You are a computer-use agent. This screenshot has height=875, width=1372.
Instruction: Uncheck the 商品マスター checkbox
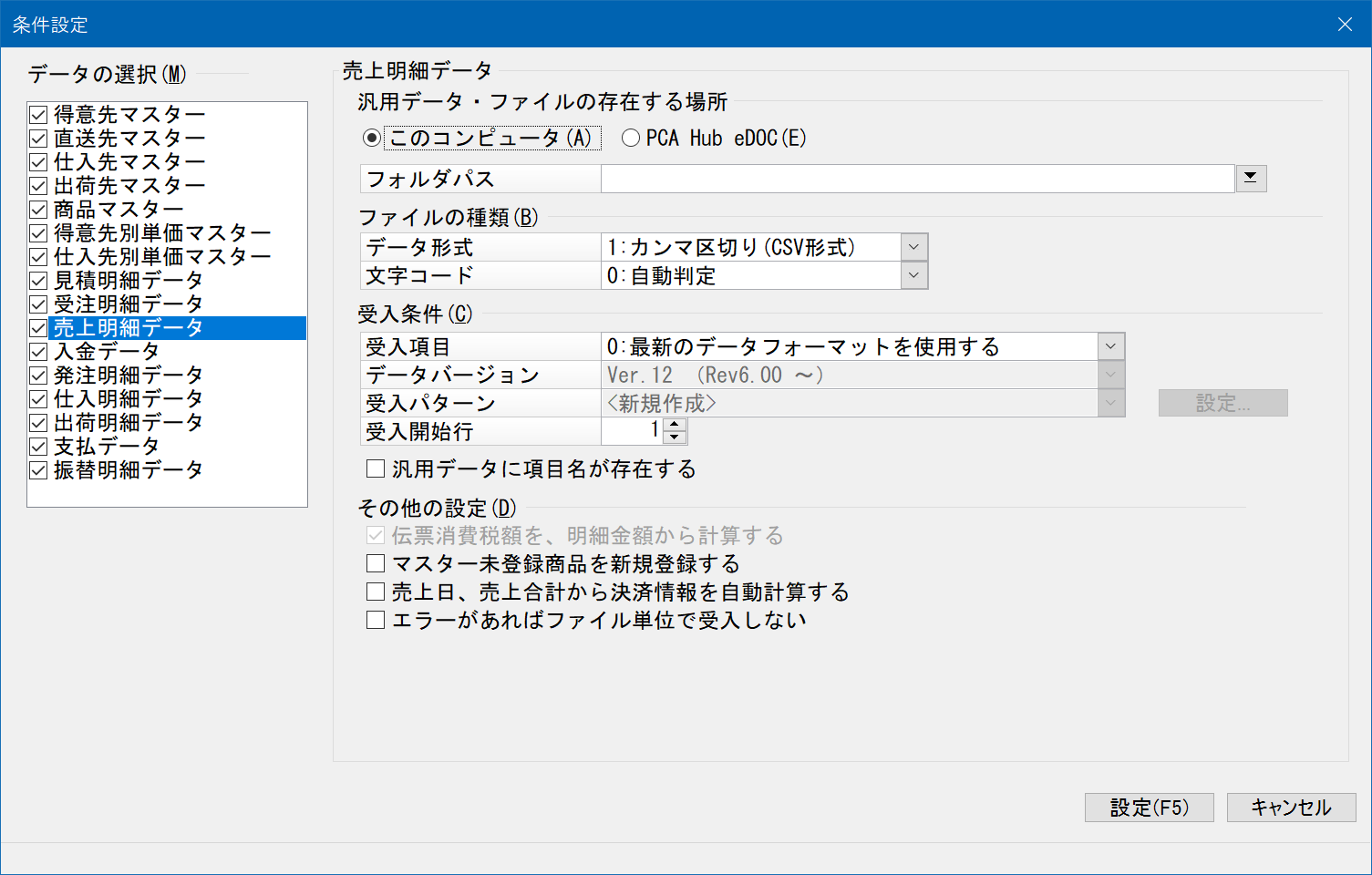(x=38, y=210)
